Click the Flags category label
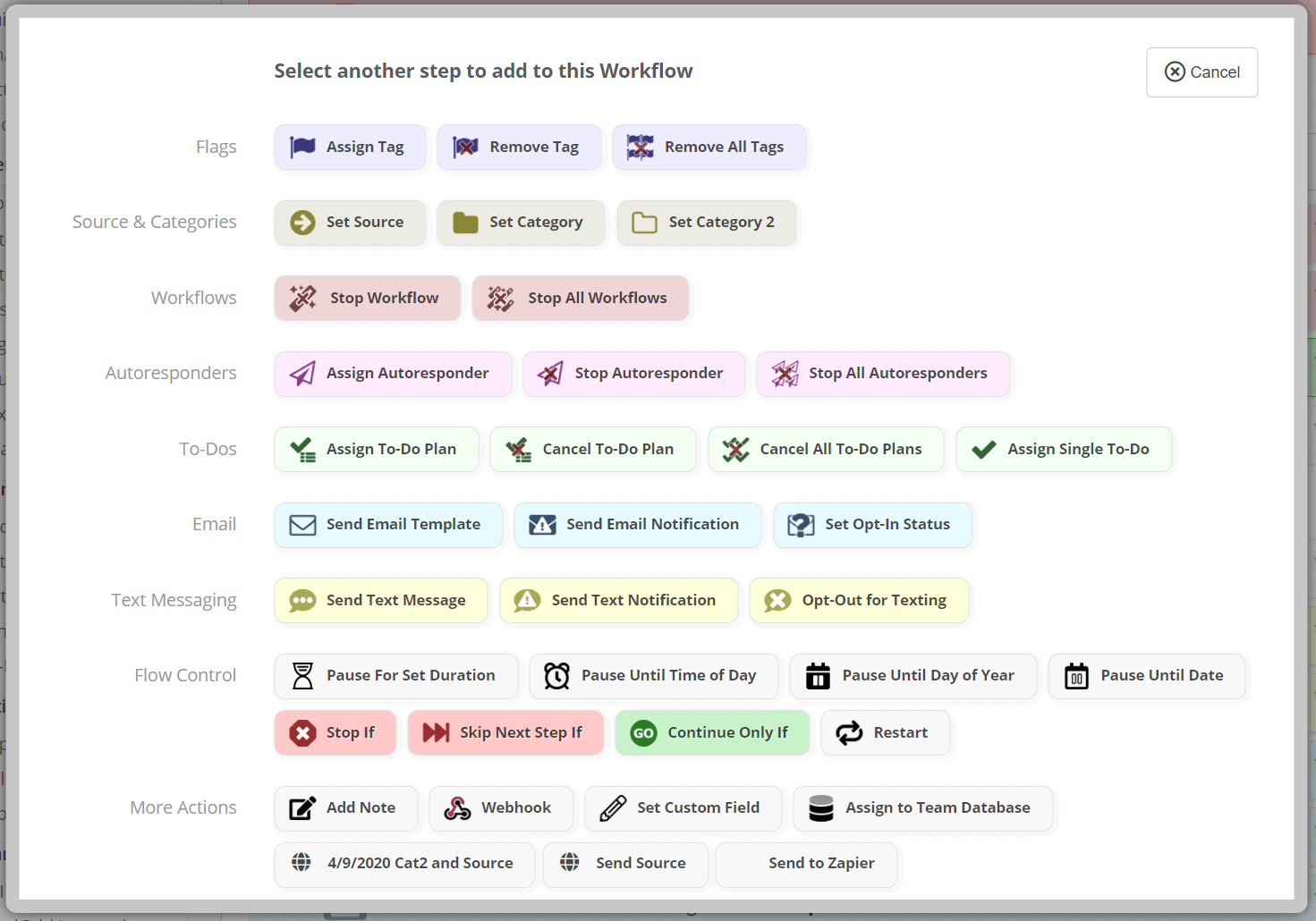The image size is (1316, 921). [x=216, y=147]
